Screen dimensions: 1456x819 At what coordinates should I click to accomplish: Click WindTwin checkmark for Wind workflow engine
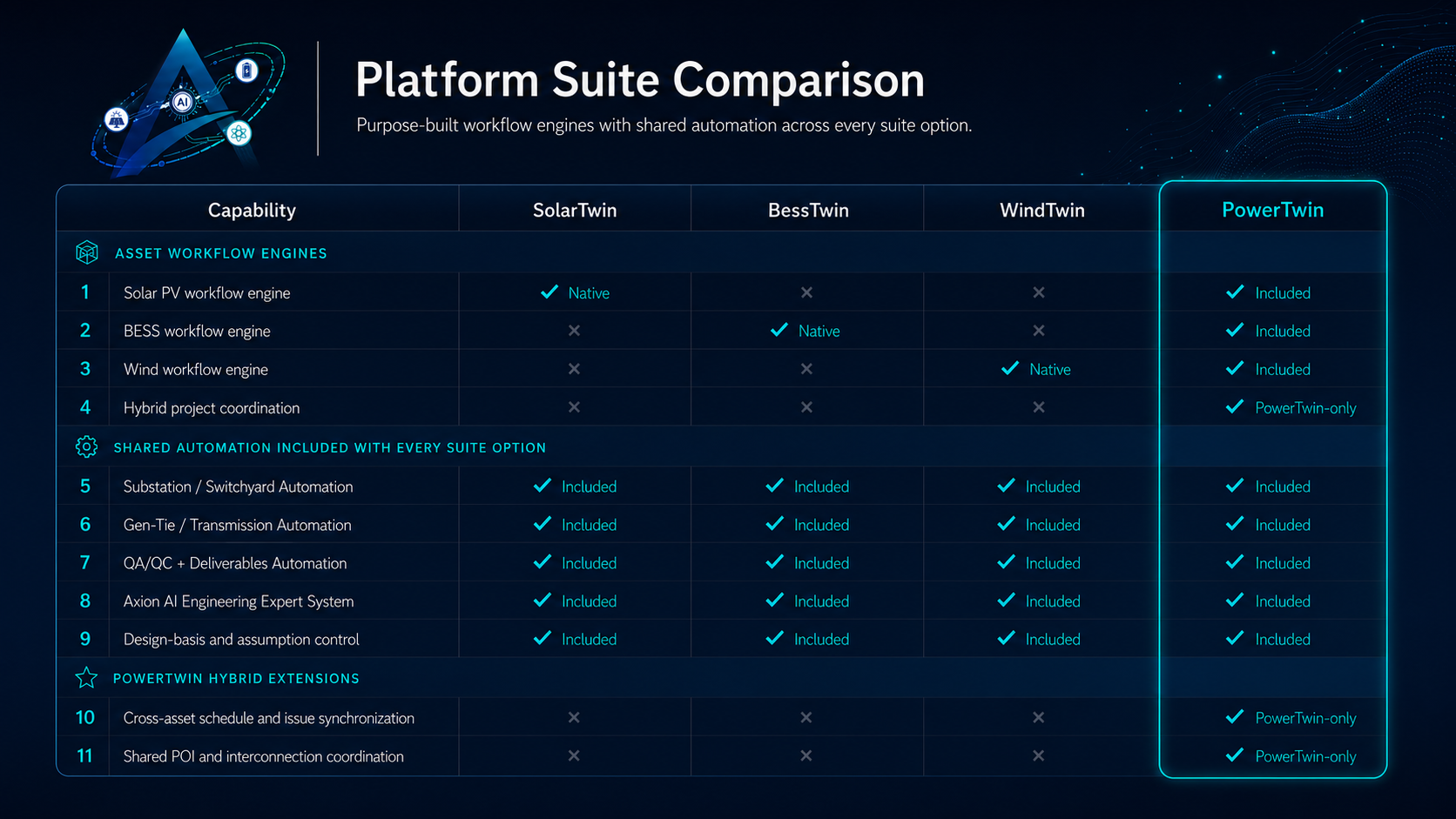pos(1010,368)
